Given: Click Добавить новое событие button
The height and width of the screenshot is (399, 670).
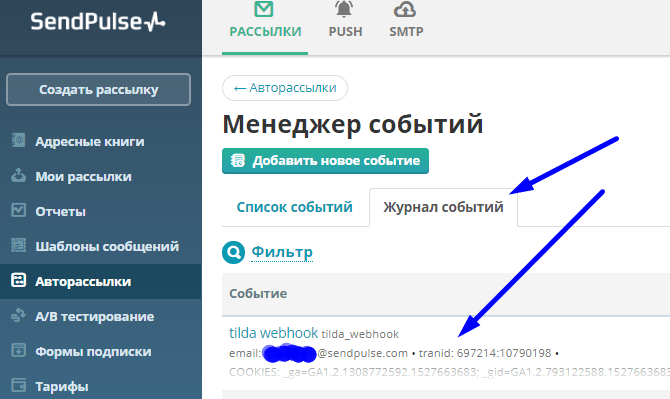Looking at the screenshot, I should coord(325,161).
